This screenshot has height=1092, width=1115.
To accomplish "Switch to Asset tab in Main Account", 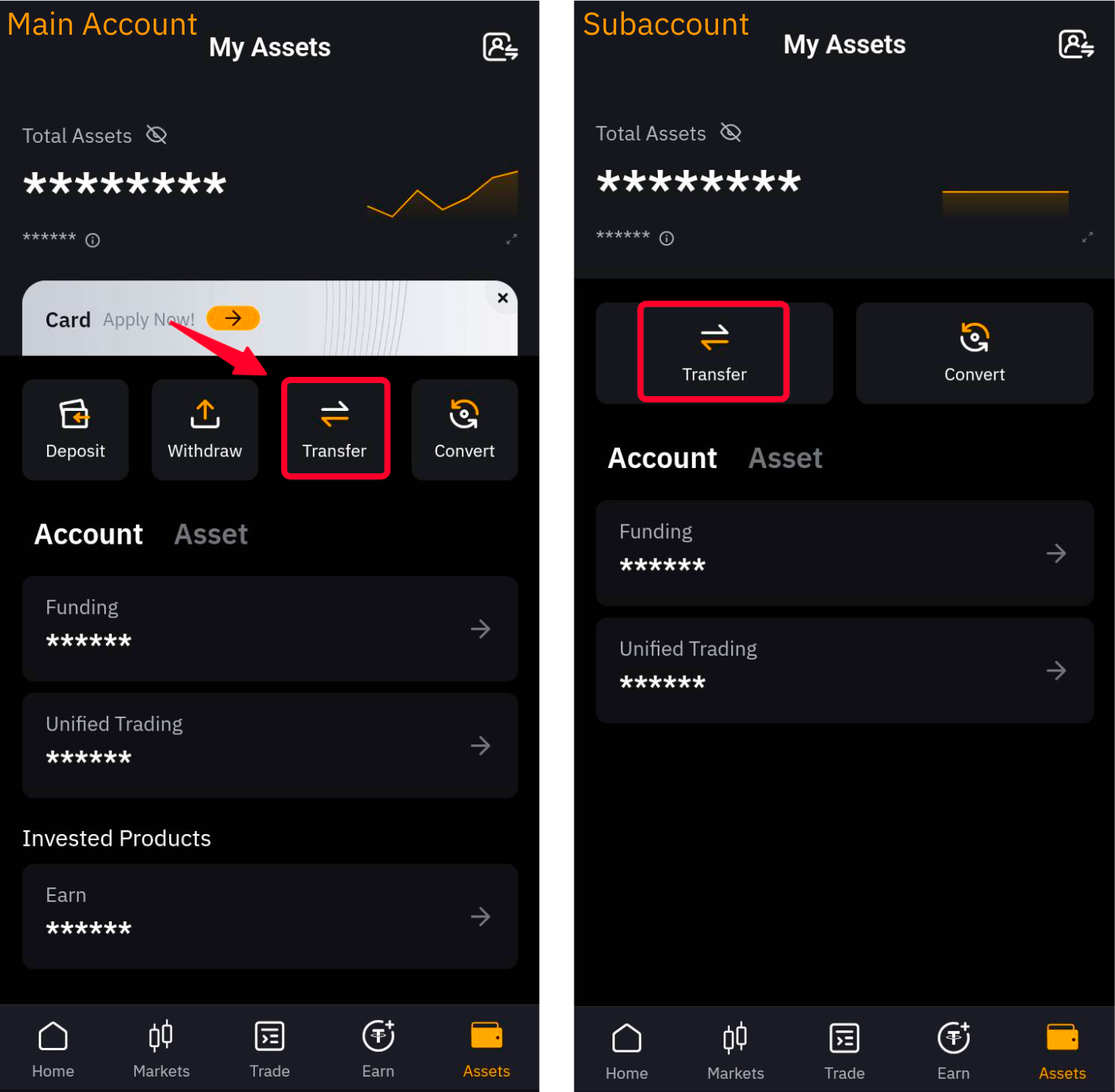I will point(211,534).
